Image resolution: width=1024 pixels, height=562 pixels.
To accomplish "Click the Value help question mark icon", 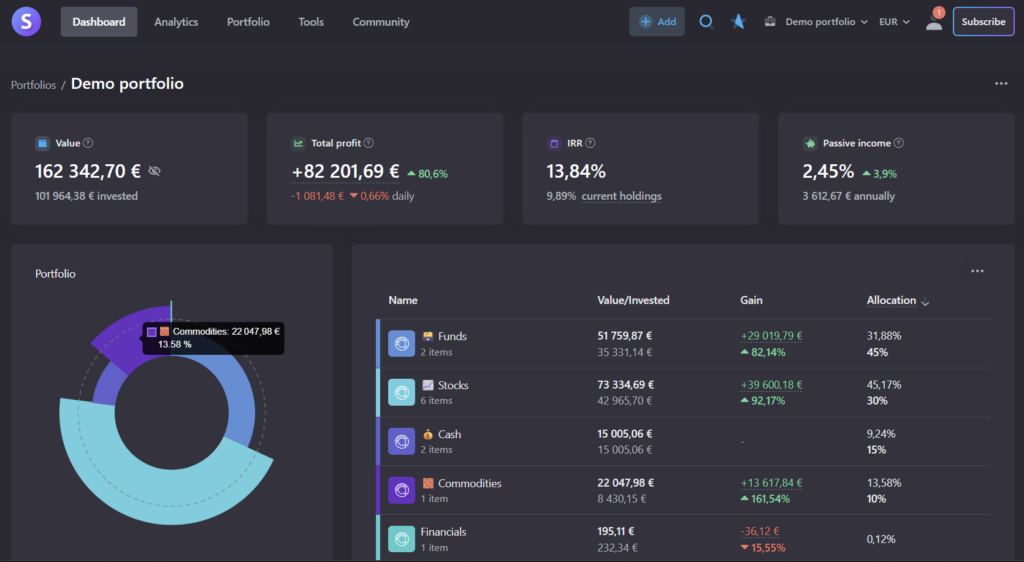I will point(88,144).
